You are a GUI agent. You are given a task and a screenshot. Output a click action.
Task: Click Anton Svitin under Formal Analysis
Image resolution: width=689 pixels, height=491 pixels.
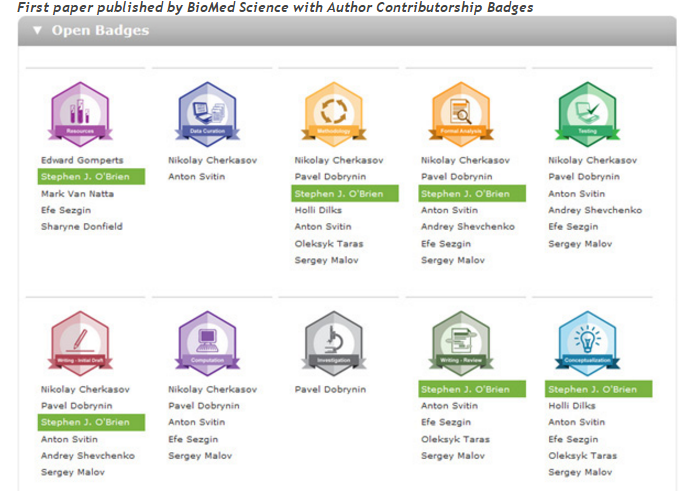click(x=450, y=210)
